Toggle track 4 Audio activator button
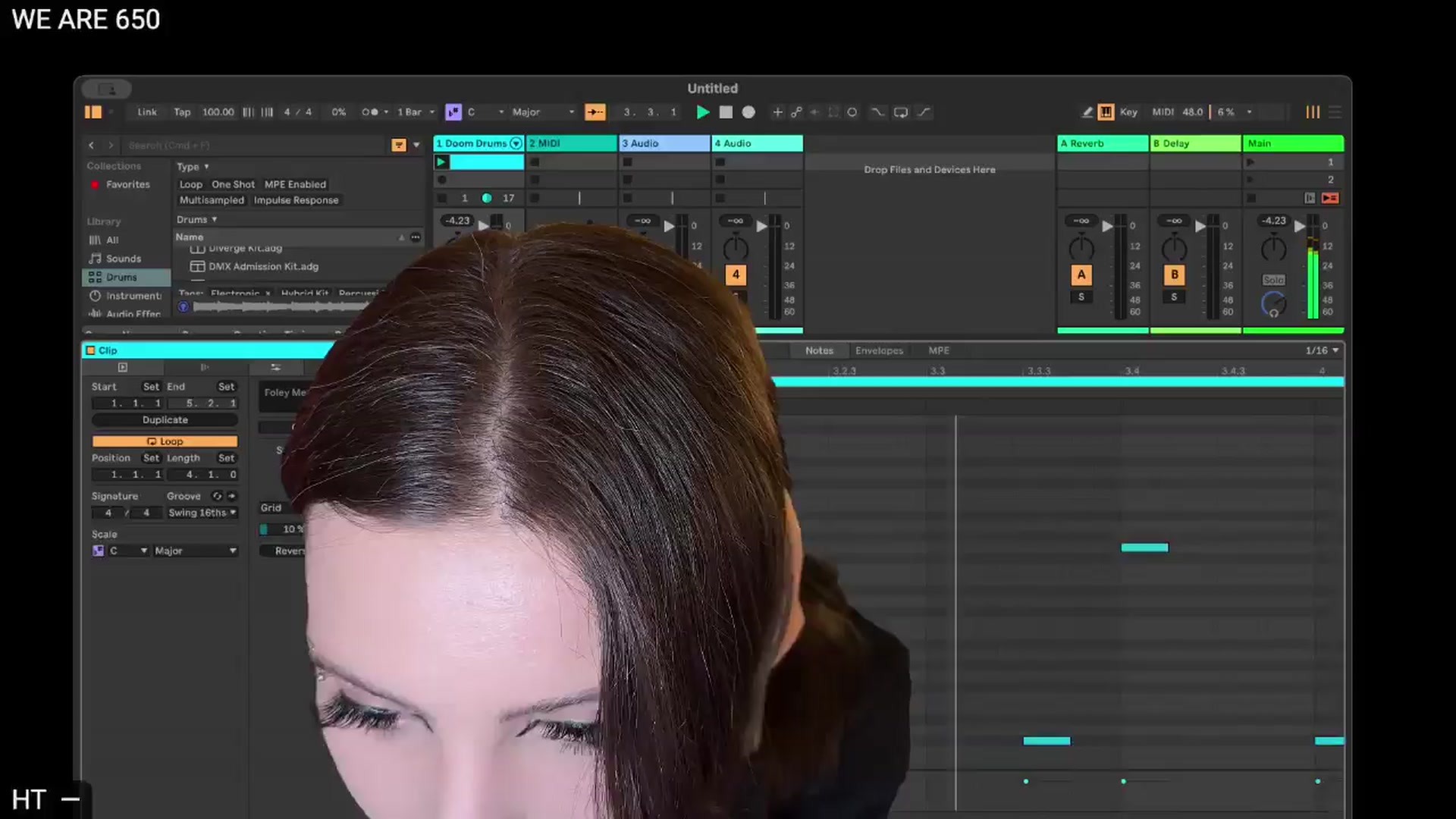1456x819 pixels. pos(735,275)
